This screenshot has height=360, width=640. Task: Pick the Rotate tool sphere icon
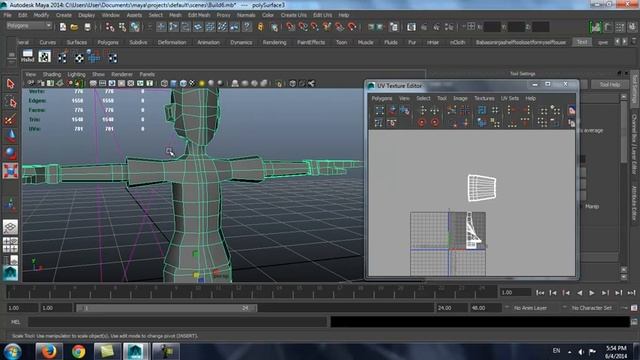(x=11, y=153)
